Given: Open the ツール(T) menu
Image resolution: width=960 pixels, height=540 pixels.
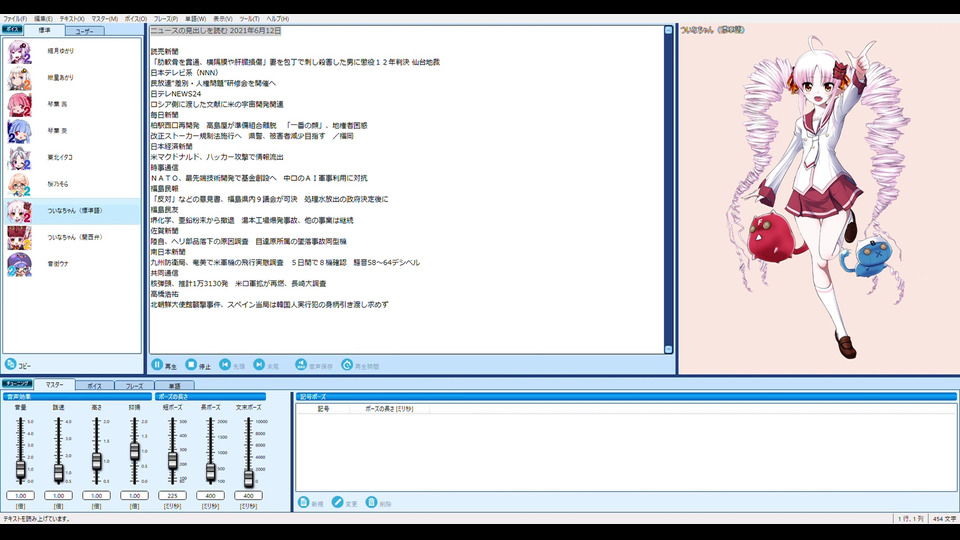Looking at the screenshot, I should [249, 19].
